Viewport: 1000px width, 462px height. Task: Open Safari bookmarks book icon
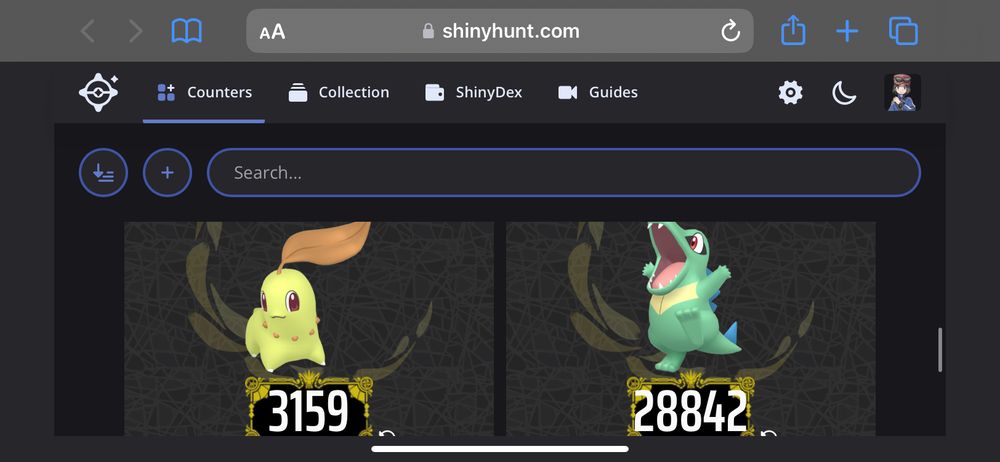pyautogui.click(x=186, y=31)
